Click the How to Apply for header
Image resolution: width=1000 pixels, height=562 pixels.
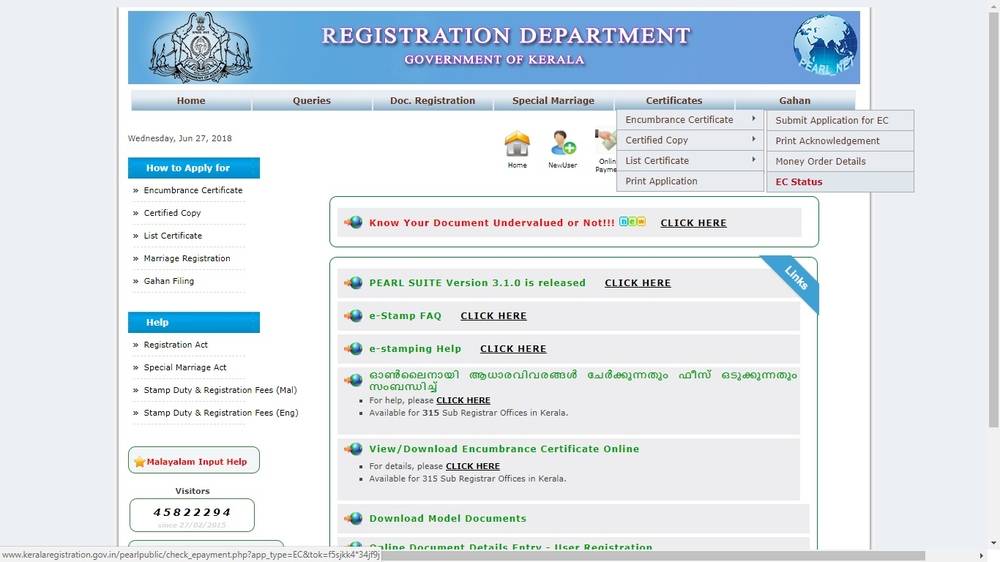coord(194,168)
